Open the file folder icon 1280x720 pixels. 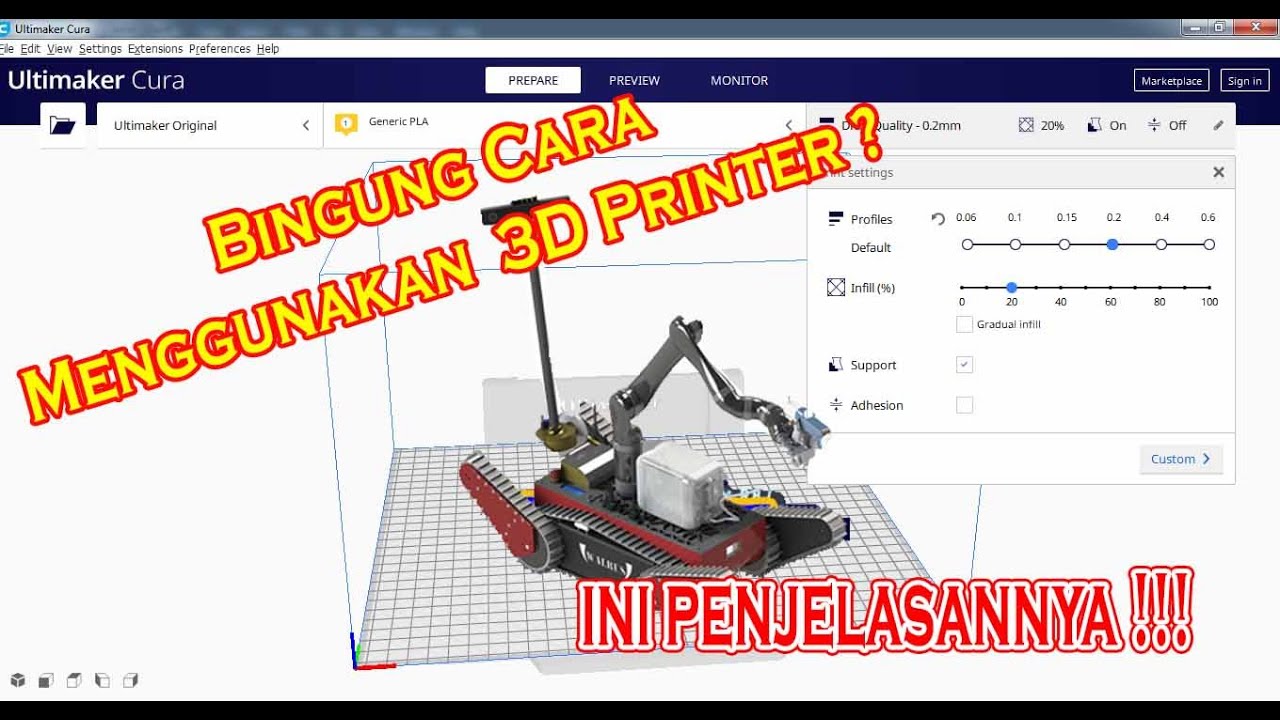pos(62,125)
